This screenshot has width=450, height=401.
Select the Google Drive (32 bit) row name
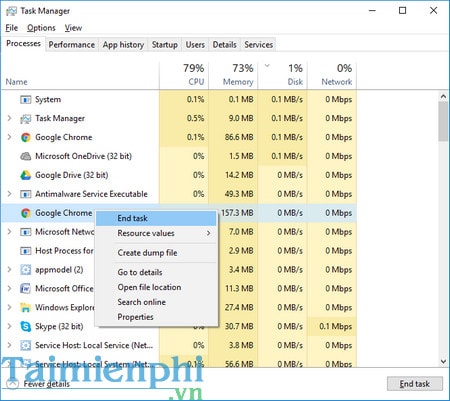pos(72,175)
